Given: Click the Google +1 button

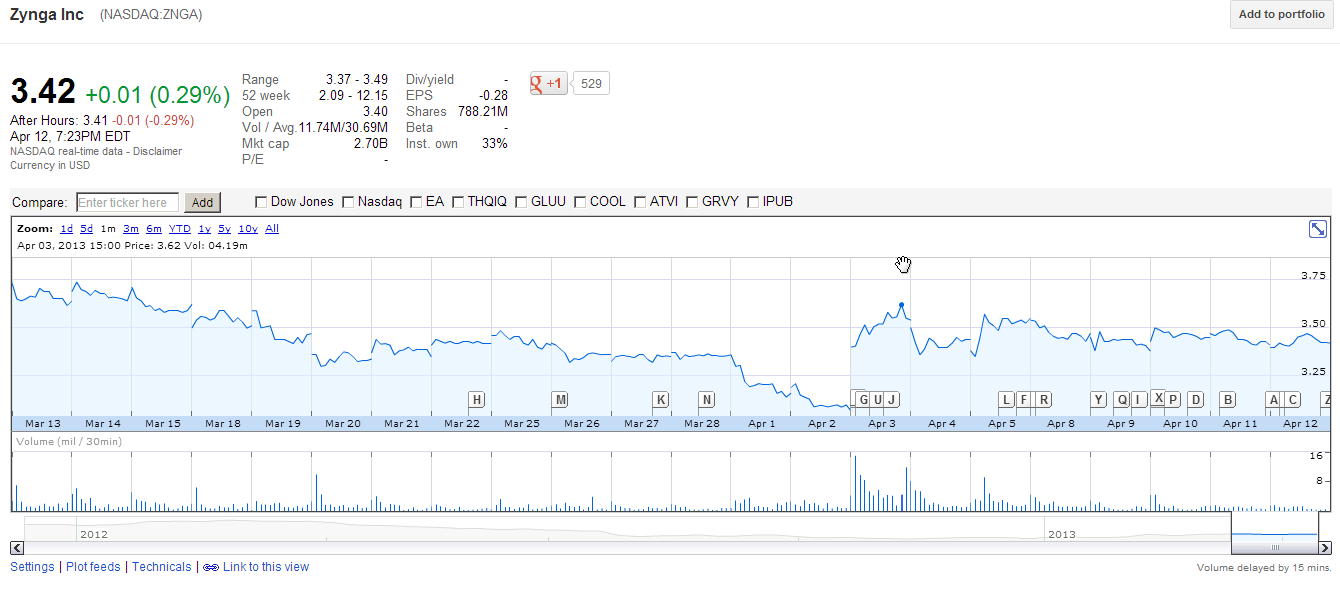Looking at the screenshot, I should tap(547, 83).
